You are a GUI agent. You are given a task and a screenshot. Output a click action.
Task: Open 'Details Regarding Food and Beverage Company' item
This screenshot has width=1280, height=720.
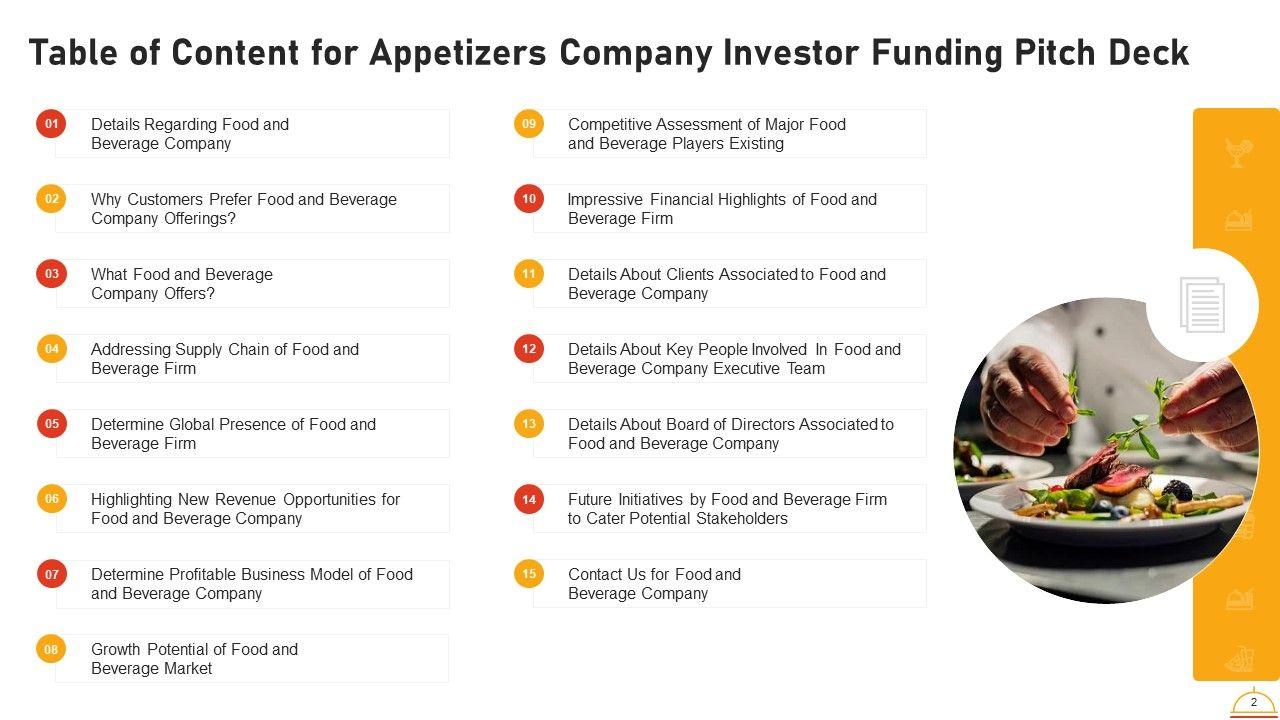pos(190,134)
